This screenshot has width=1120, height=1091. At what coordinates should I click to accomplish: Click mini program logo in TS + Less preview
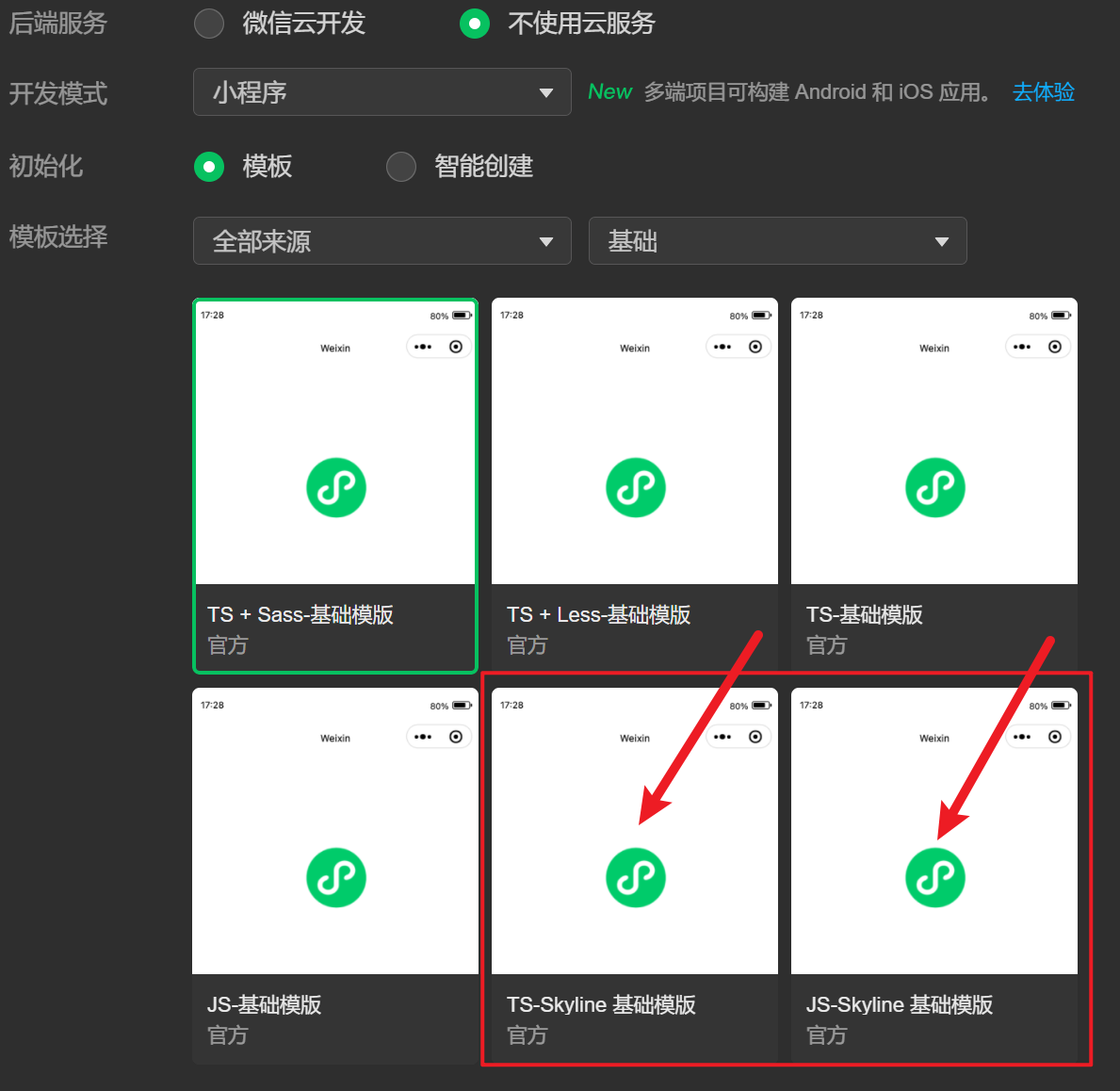coord(636,487)
